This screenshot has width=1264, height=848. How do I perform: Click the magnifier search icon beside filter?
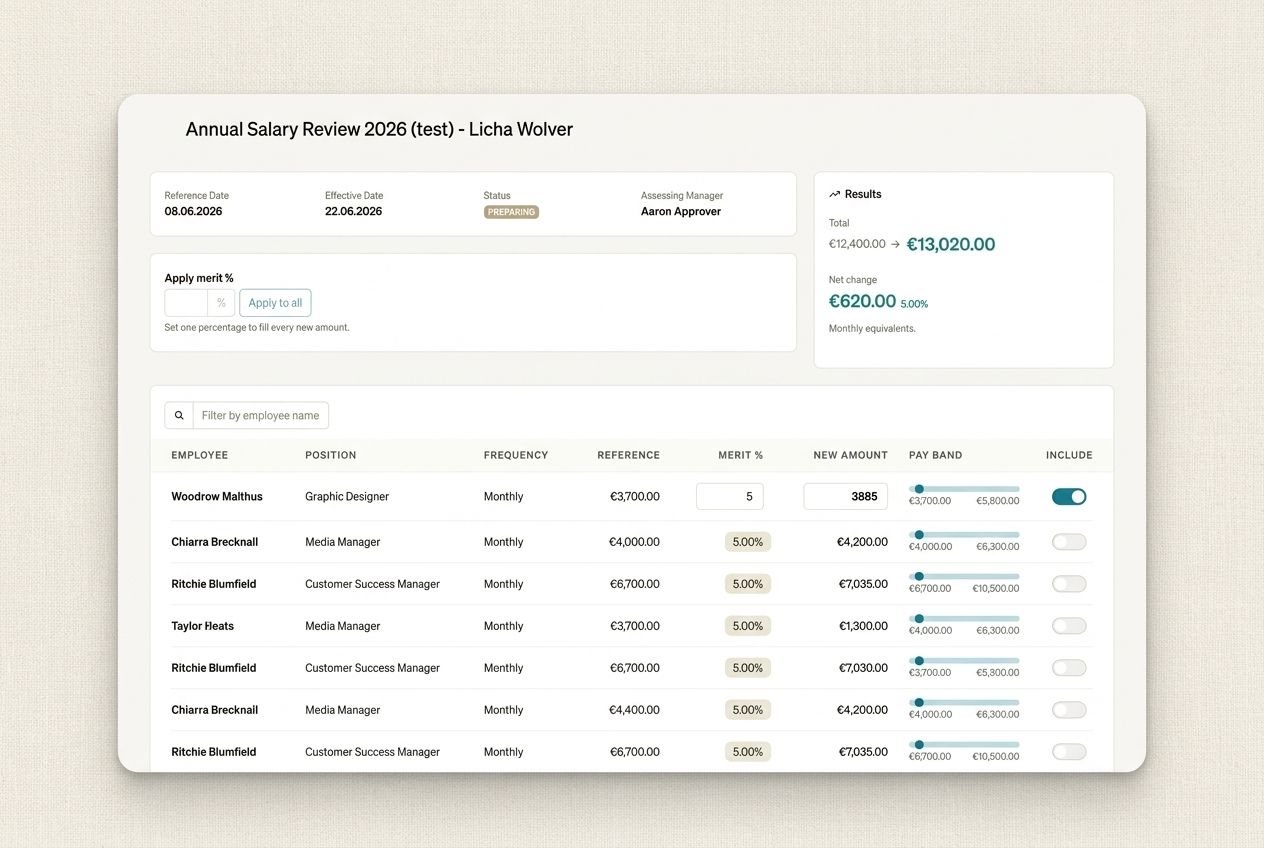179,415
